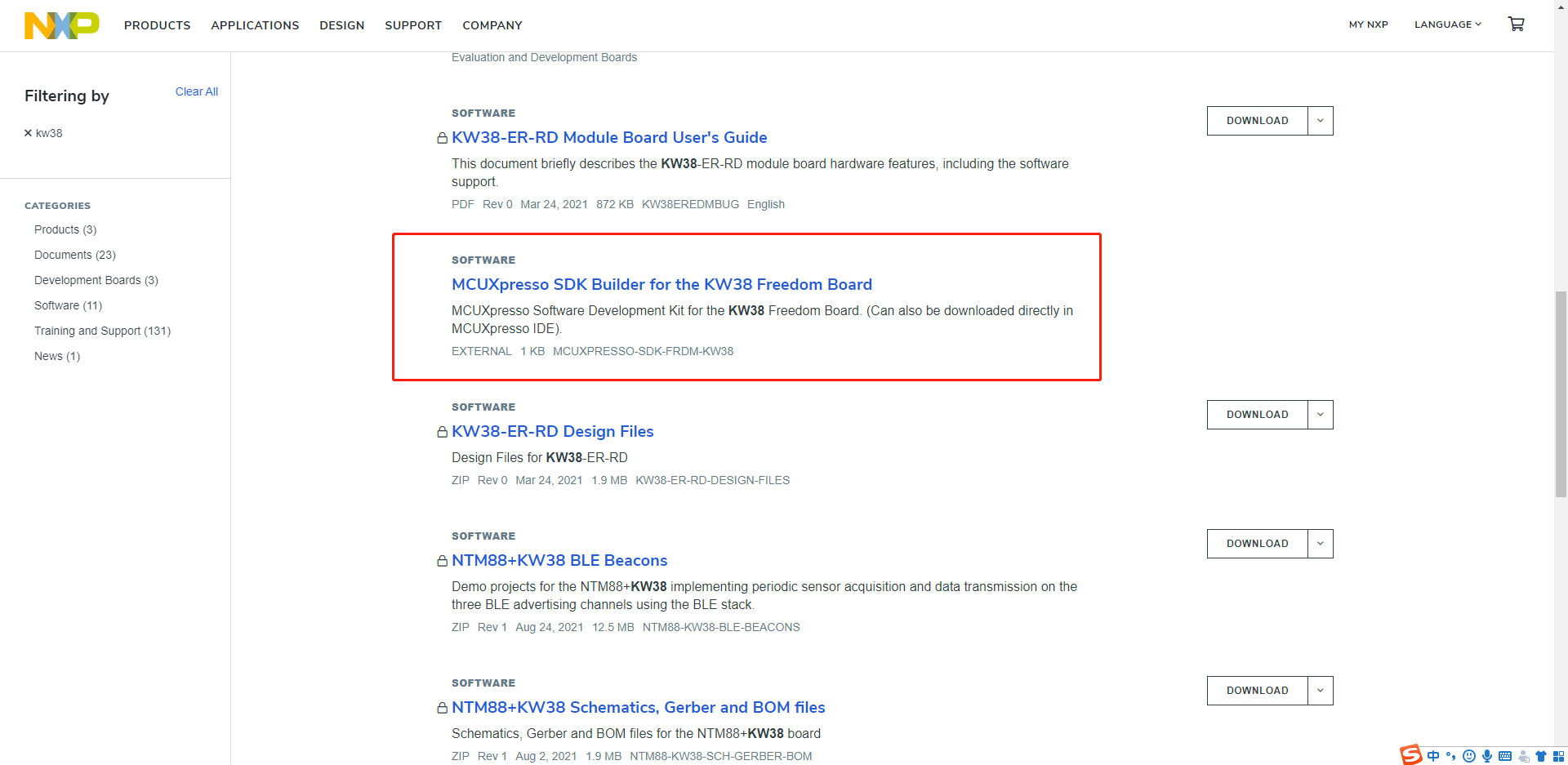Click 'NTM88-KW38-SCH-GERBER-BOM' ID text

(721, 756)
